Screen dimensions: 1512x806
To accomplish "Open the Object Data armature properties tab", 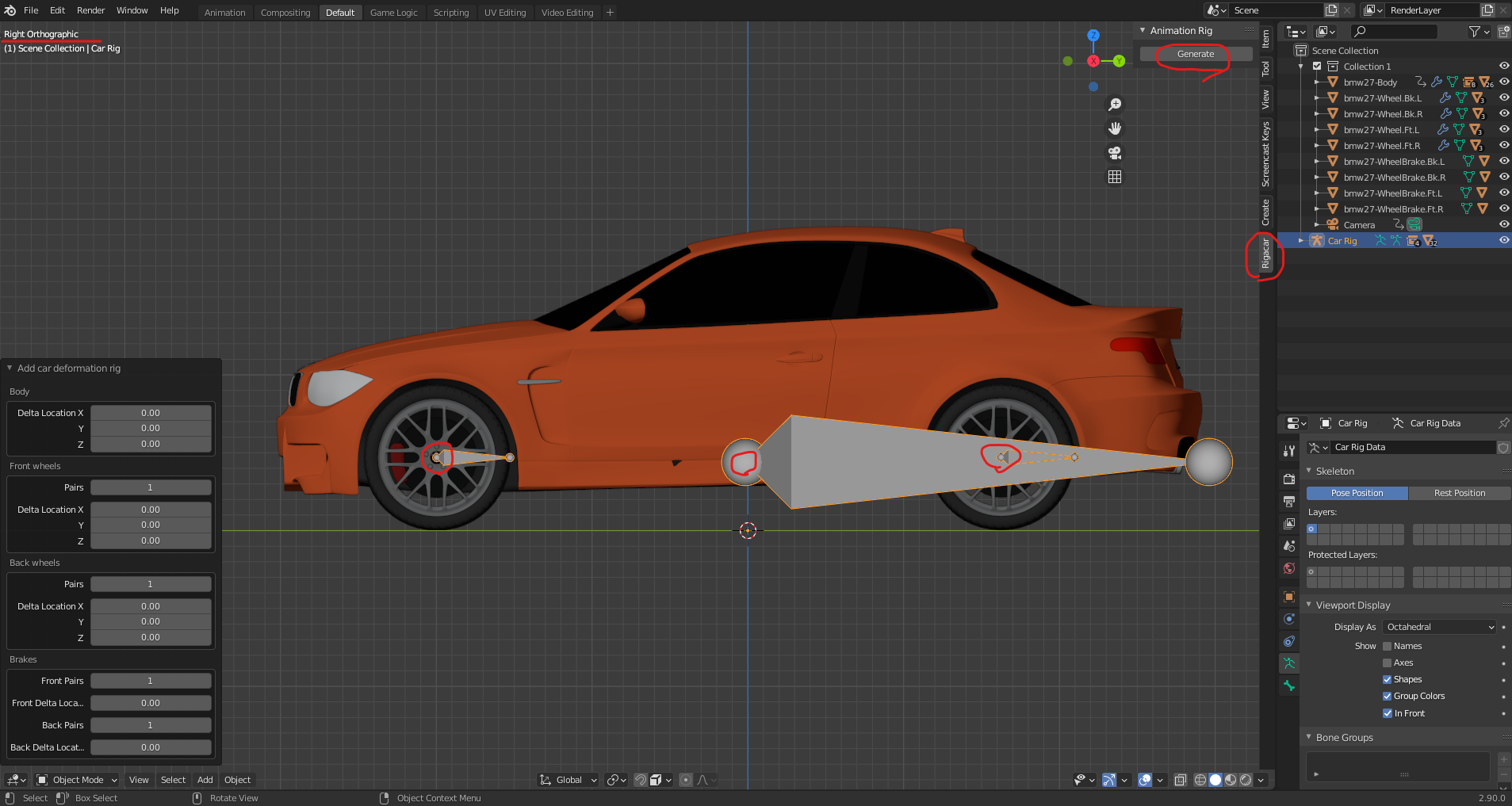I will pyautogui.click(x=1289, y=663).
